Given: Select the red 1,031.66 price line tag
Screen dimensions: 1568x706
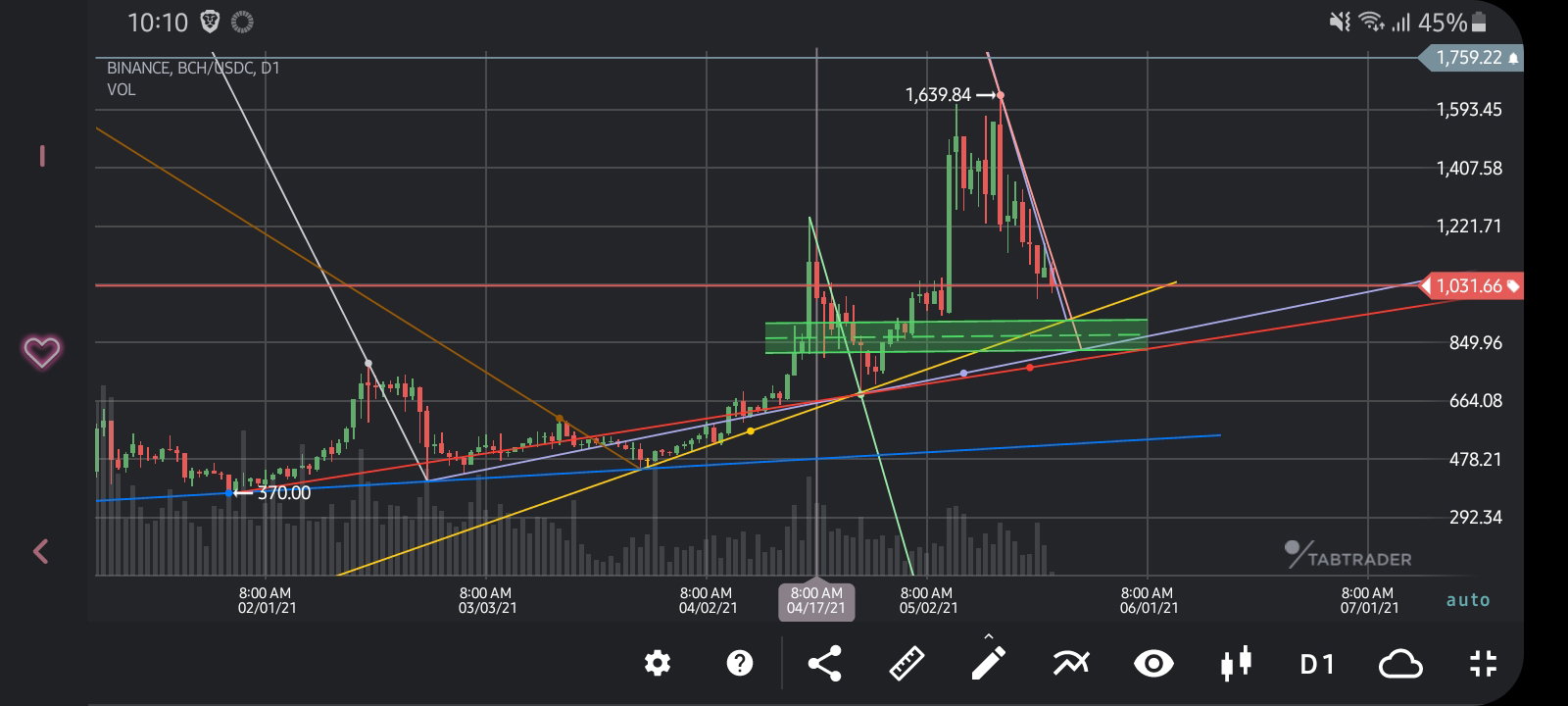Looking at the screenshot, I should coord(1472,285).
